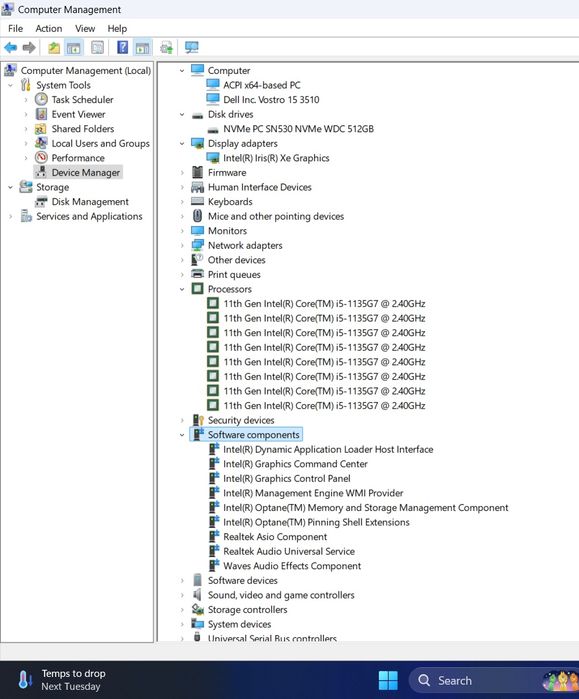
Task: Click Scan for hardware changes monitor icon
Action: coord(192,47)
